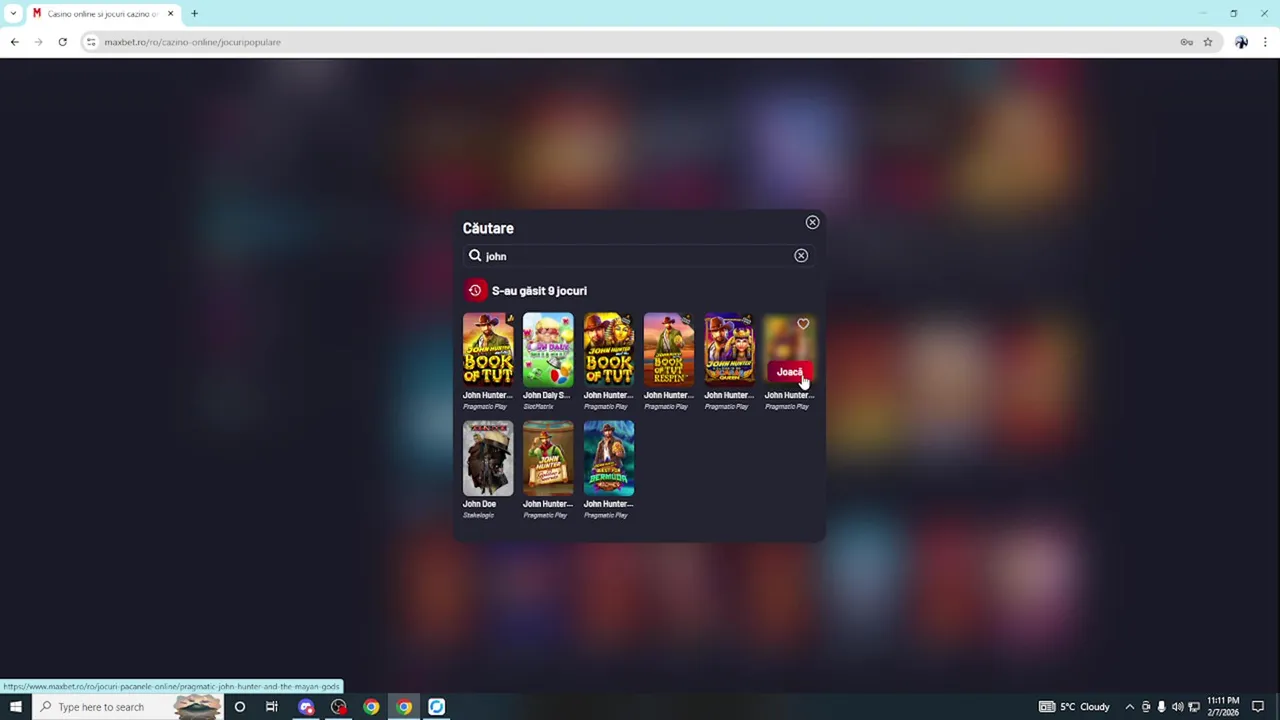Screen dimensions: 1280x720
Task: Open the purple recorder app on taskbar
Action: [x=306, y=707]
